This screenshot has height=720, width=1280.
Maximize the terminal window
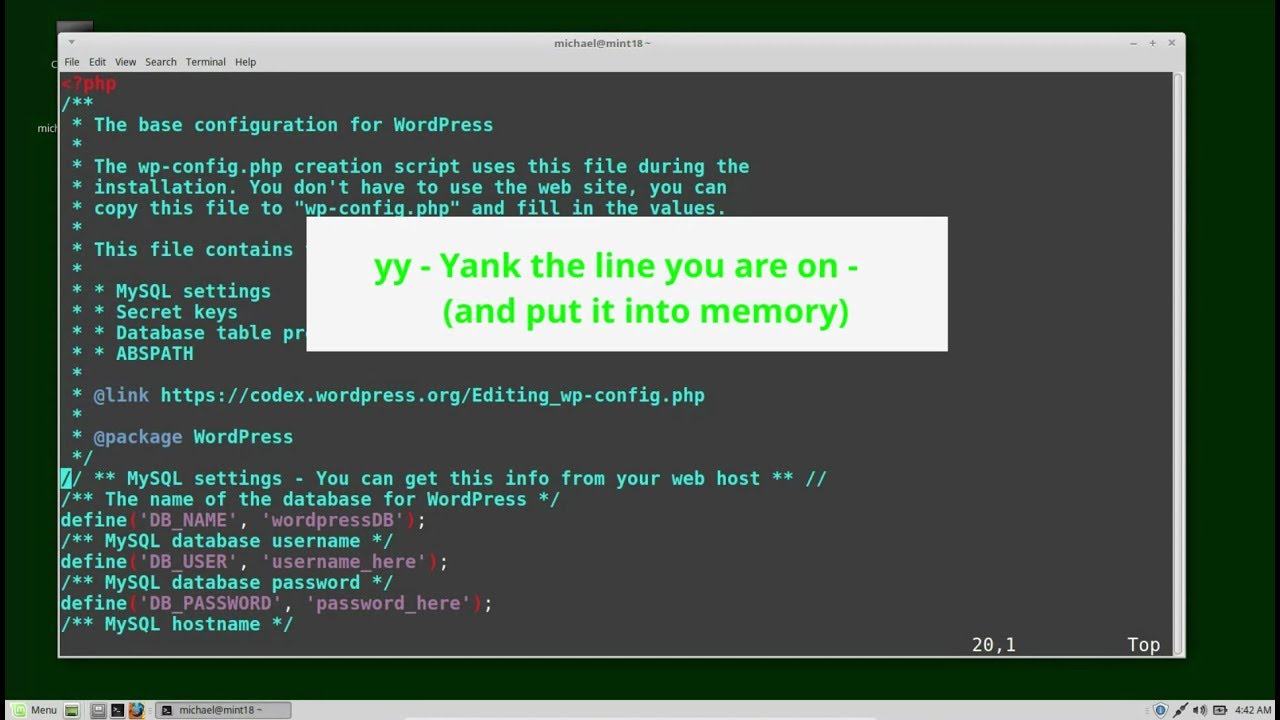coord(1152,43)
